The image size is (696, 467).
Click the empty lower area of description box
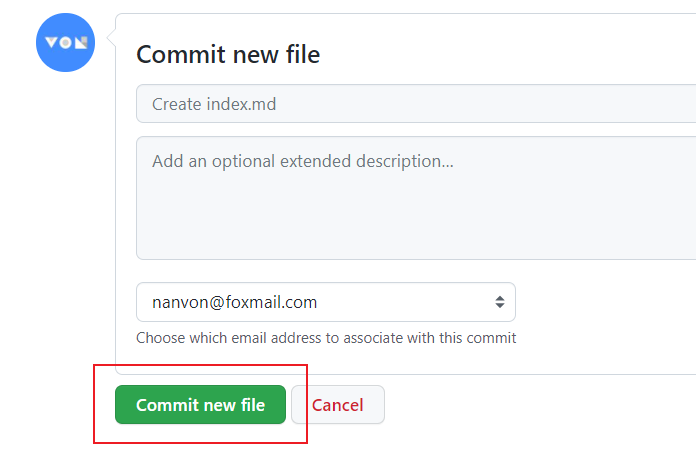tap(416, 222)
